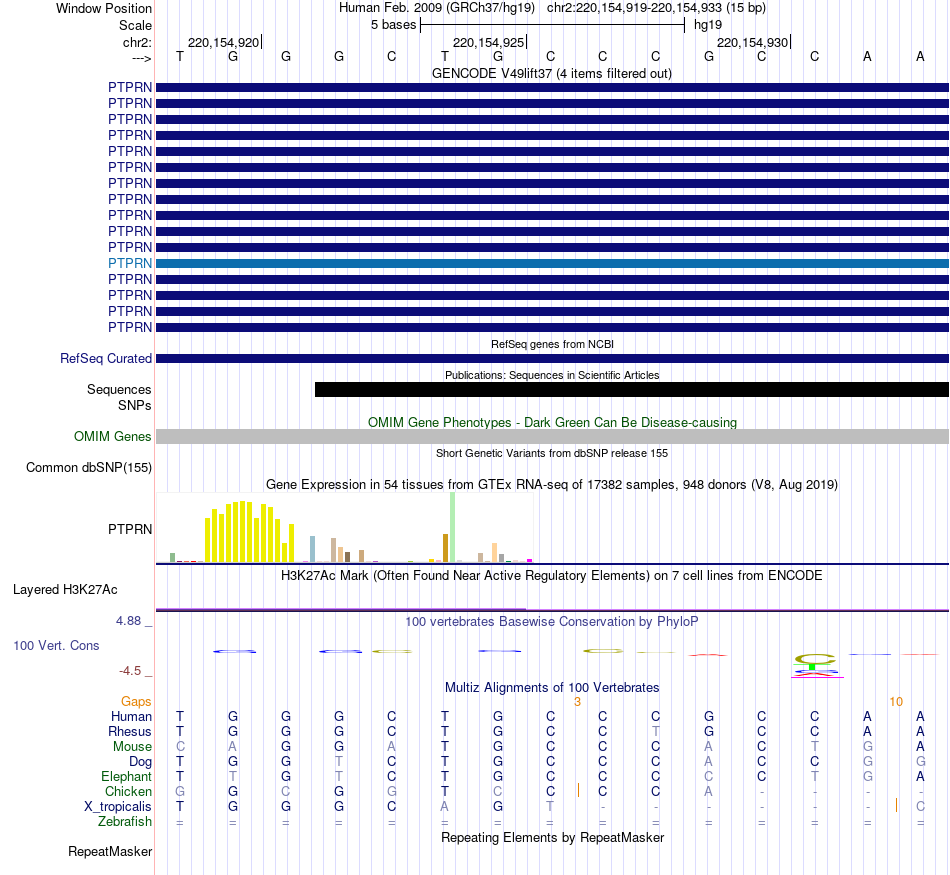Screen dimensions: 950x875
Task: Click the GTEx PTPRN expression label
Action: point(130,529)
